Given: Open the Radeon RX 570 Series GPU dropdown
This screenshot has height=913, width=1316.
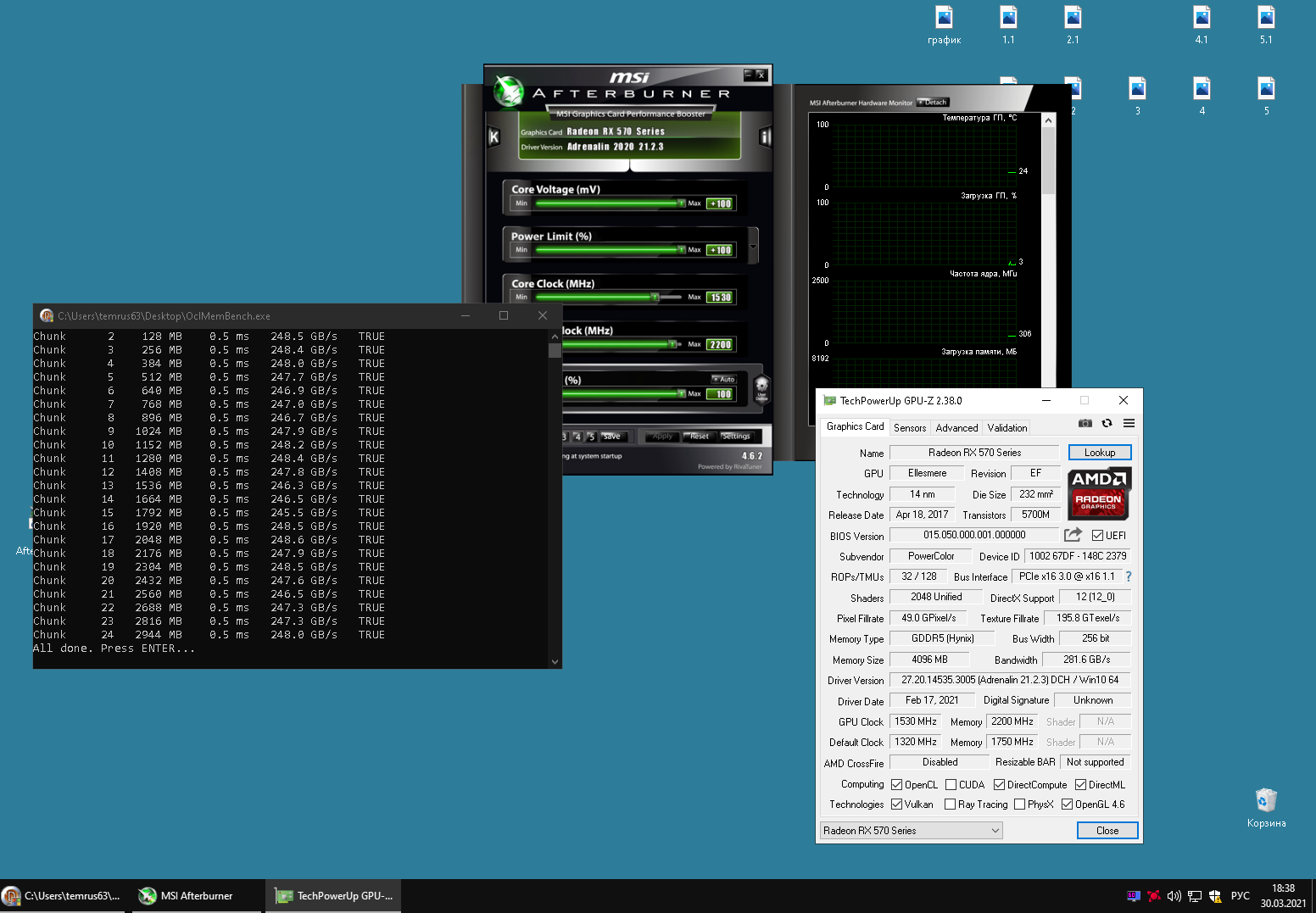Looking at the screenshot, I should [911, 831].
